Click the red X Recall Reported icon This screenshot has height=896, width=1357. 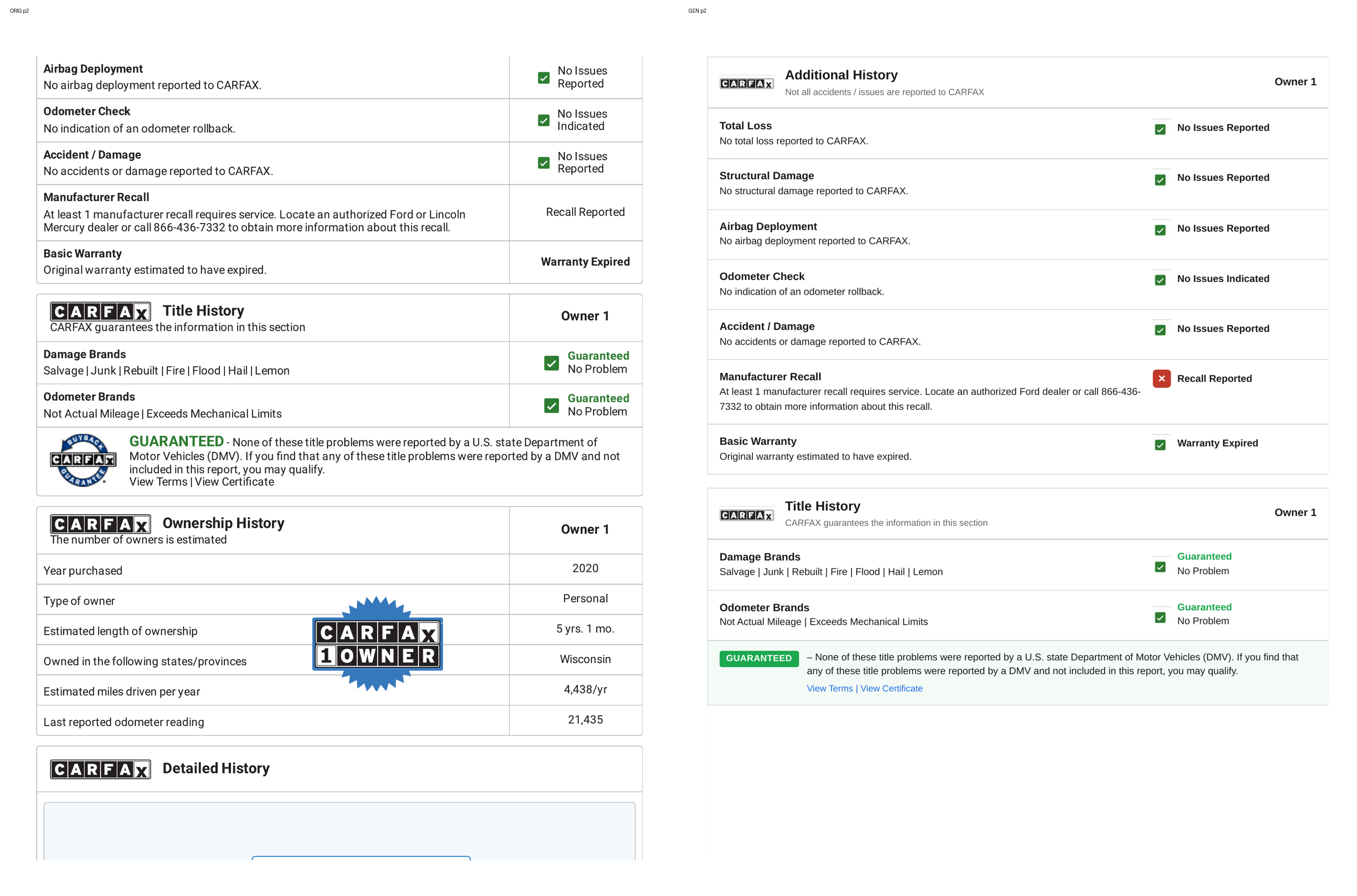pyautogui.click(x=1161, y=378)
